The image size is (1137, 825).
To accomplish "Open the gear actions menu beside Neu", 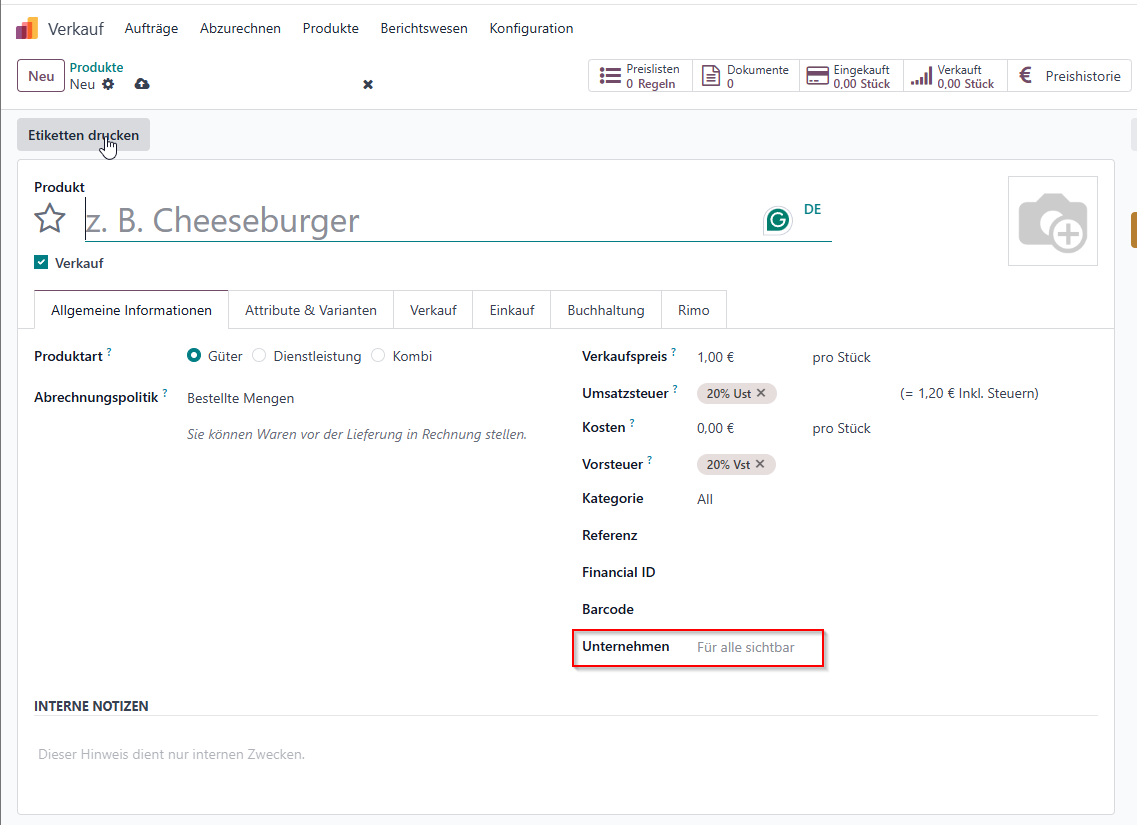I will click(108, 84).
